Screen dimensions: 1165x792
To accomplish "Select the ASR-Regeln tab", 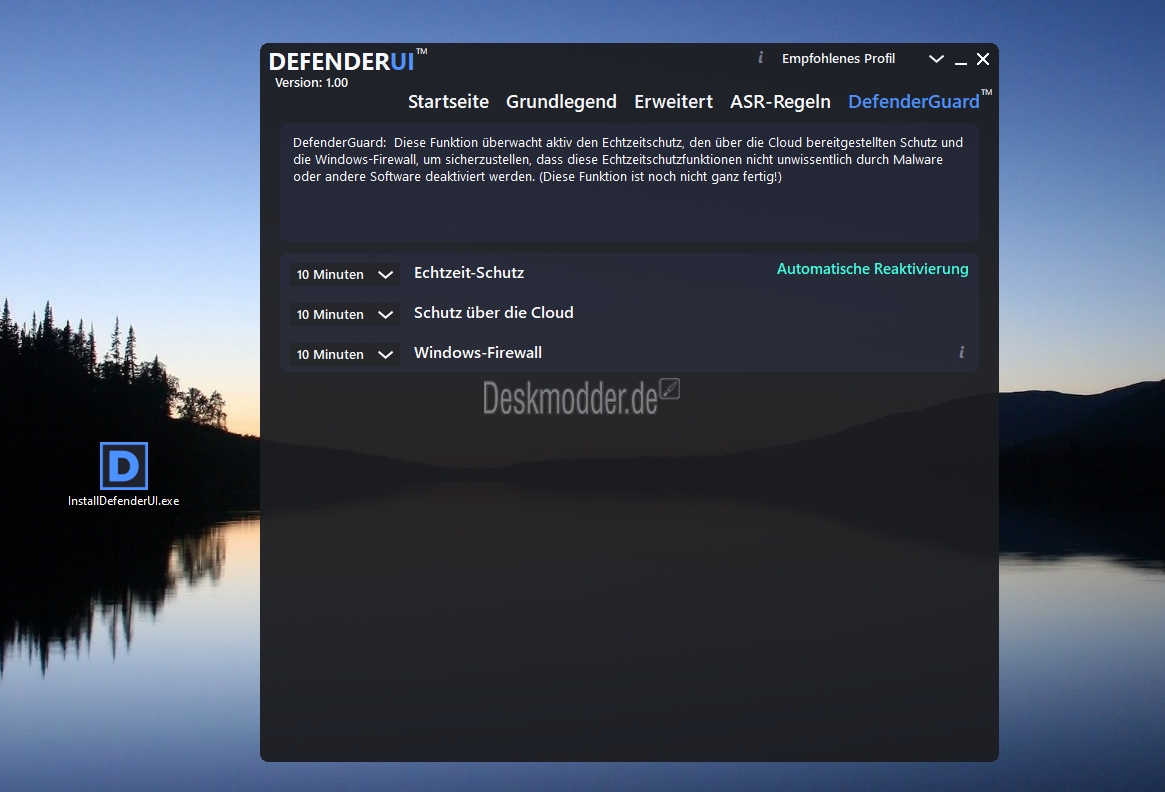I will [x=780, y=102].
